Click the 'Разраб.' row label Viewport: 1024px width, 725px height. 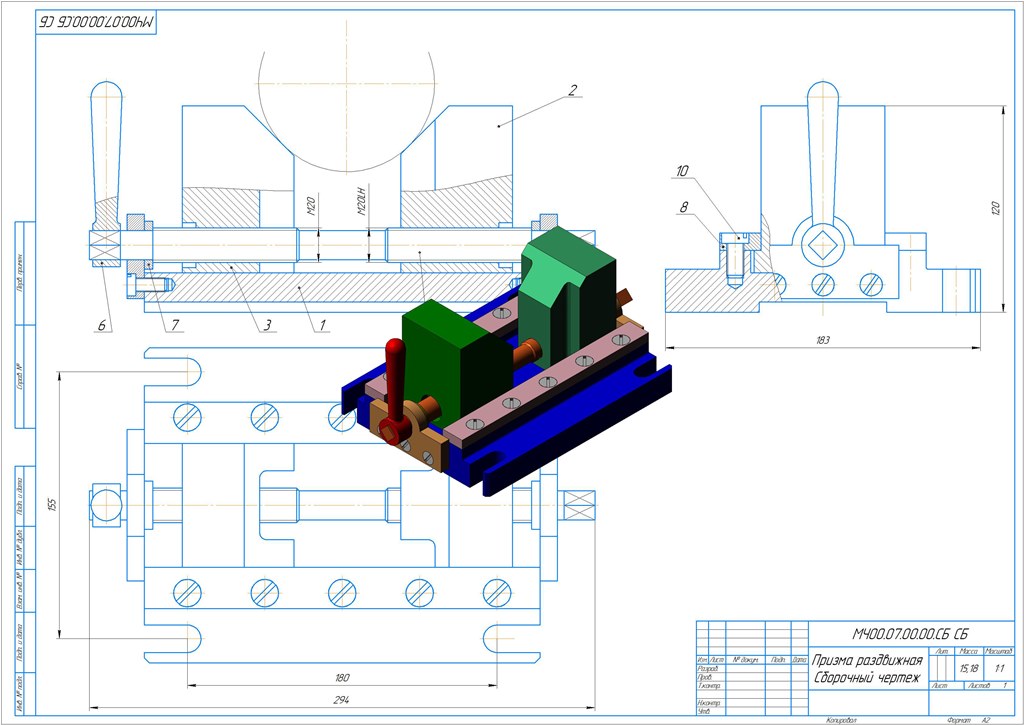point(708,669)
